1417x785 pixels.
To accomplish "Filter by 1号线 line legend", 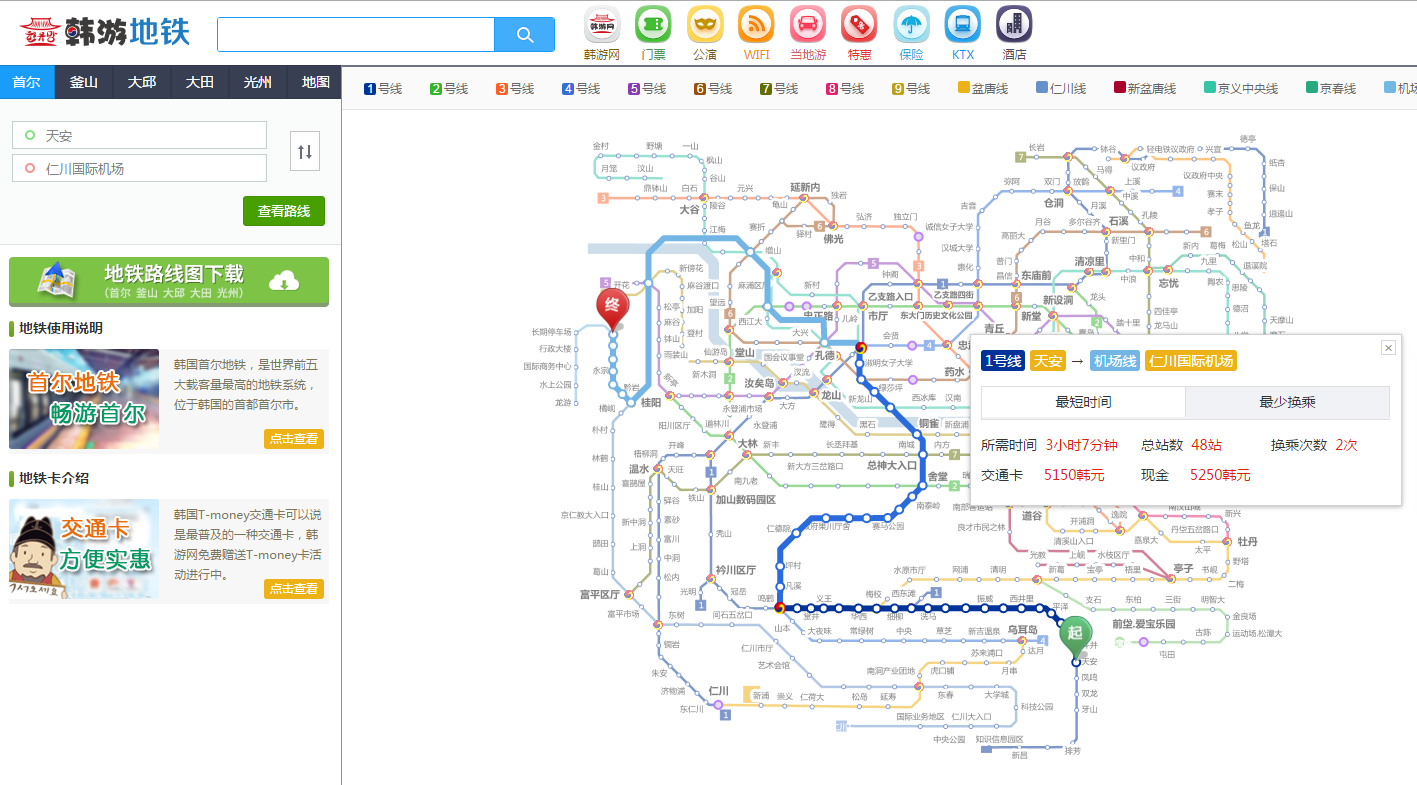I will pos(383,89).
